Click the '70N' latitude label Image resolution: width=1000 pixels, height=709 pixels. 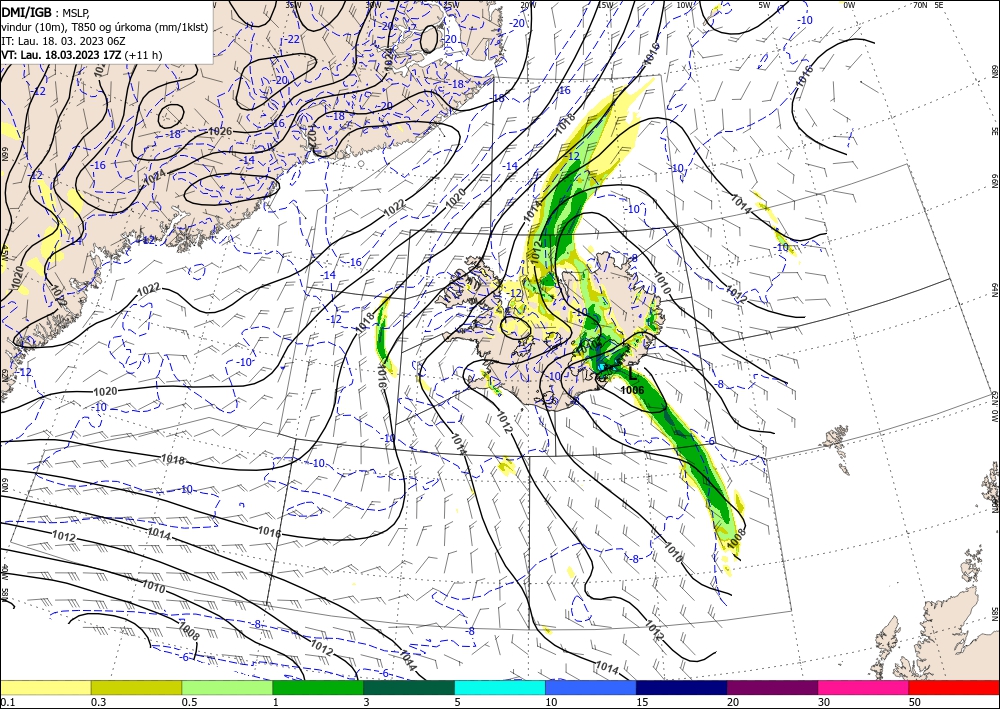[920, 5]
